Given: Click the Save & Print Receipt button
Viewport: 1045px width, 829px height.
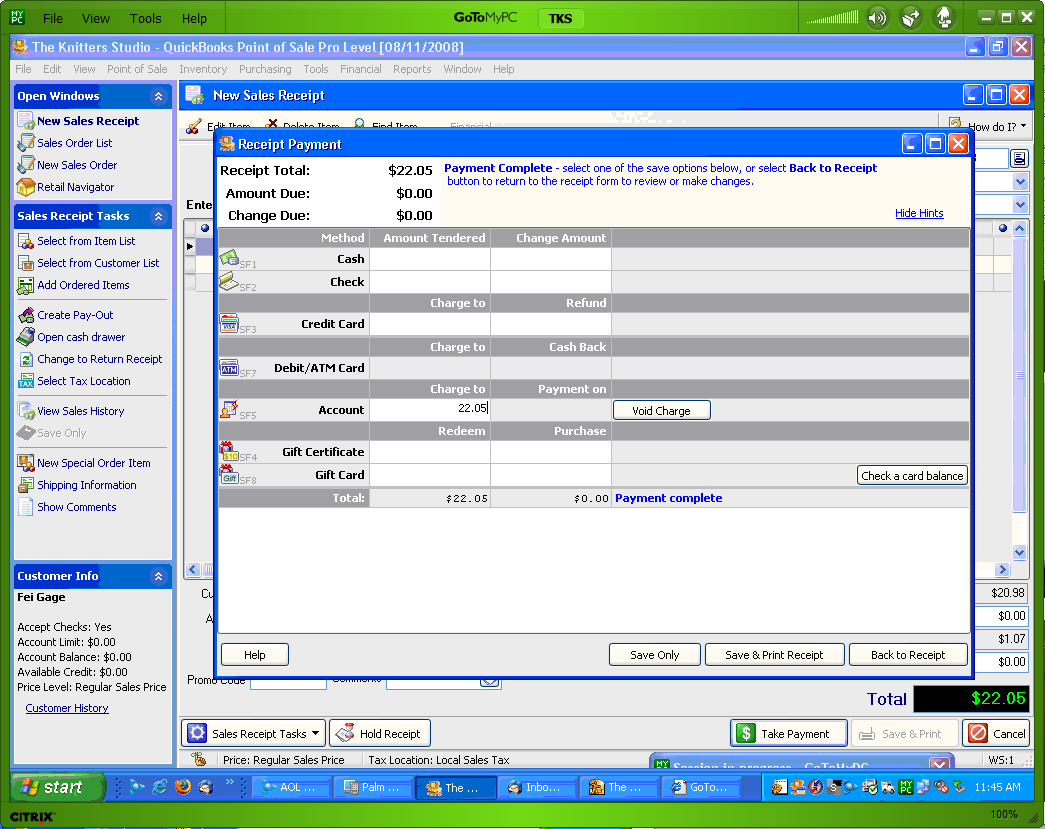Looking at the screenshot, I should pos(774,655).
